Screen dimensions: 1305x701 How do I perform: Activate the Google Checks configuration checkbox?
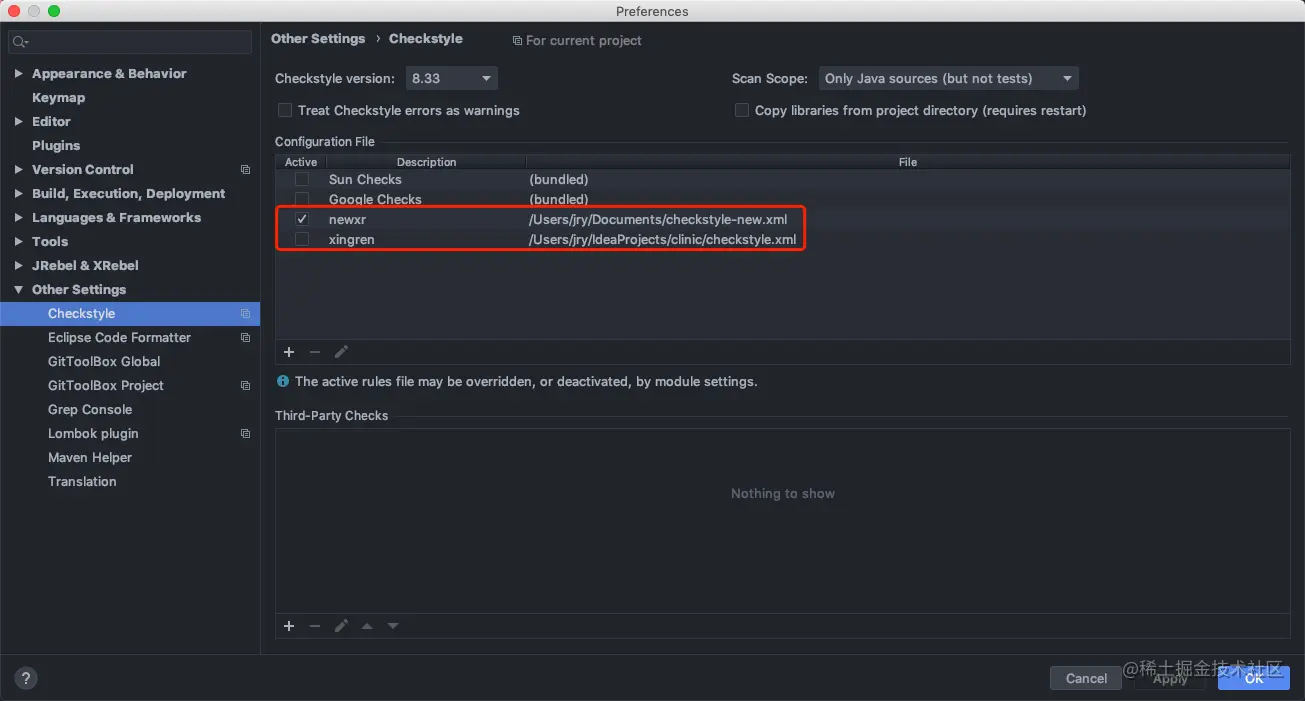coord(301,199)
